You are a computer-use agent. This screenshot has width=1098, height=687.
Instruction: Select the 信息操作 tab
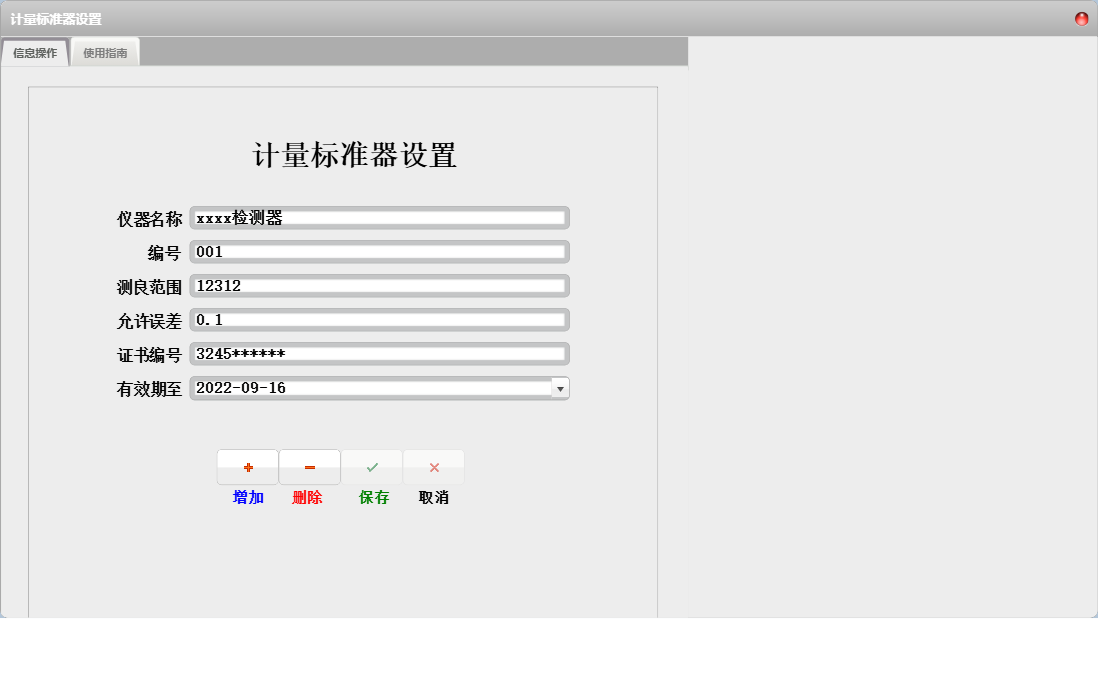35,52
